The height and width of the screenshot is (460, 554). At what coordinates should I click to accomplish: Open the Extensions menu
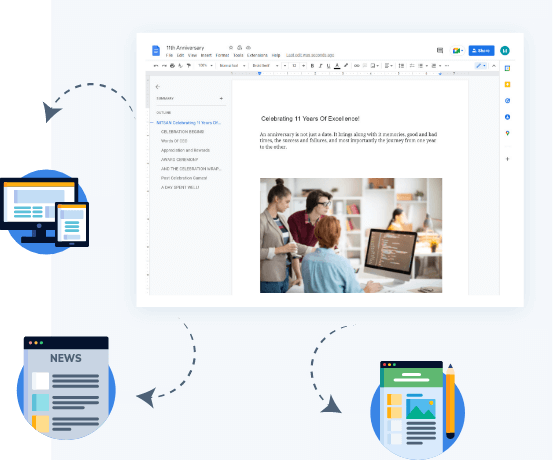point(257,55)
